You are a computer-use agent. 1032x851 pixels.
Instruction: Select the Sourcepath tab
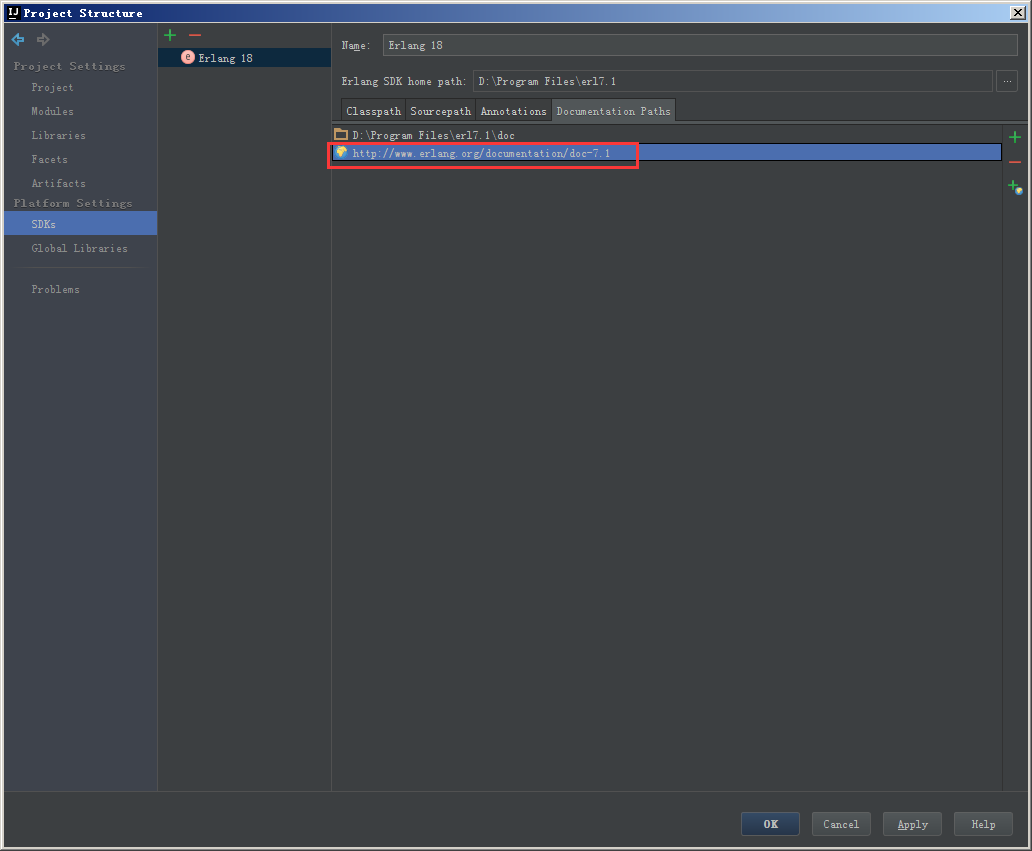(439, 110)
